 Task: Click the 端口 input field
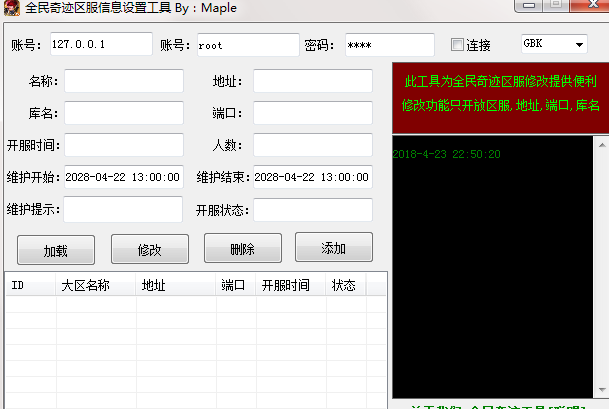pyautogui.click(x=313, y=113)
